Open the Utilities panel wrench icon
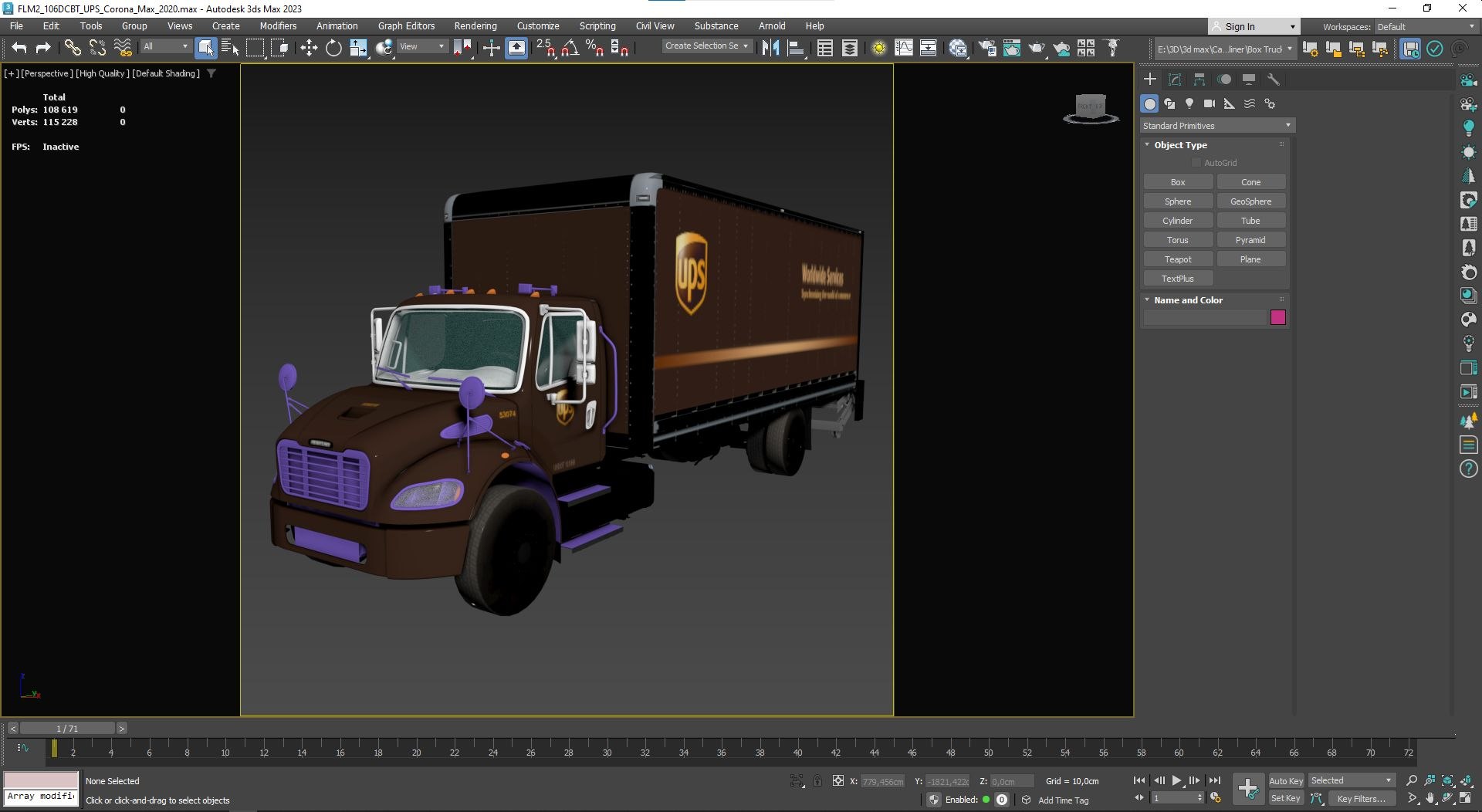The height and width of the screenshot is (812, 1482). click(1274, 80)
